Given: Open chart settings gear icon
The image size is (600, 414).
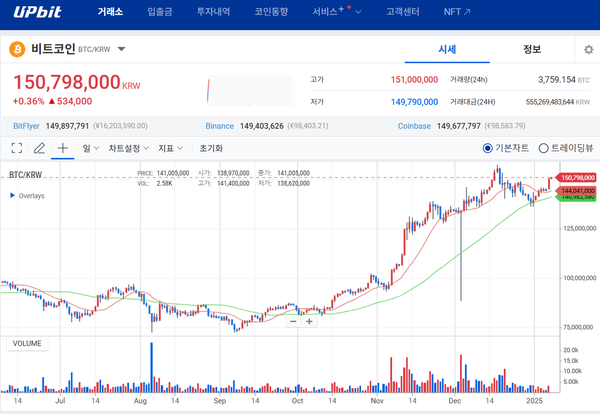Looking at the screenshot, I should (x=588, y=49).
